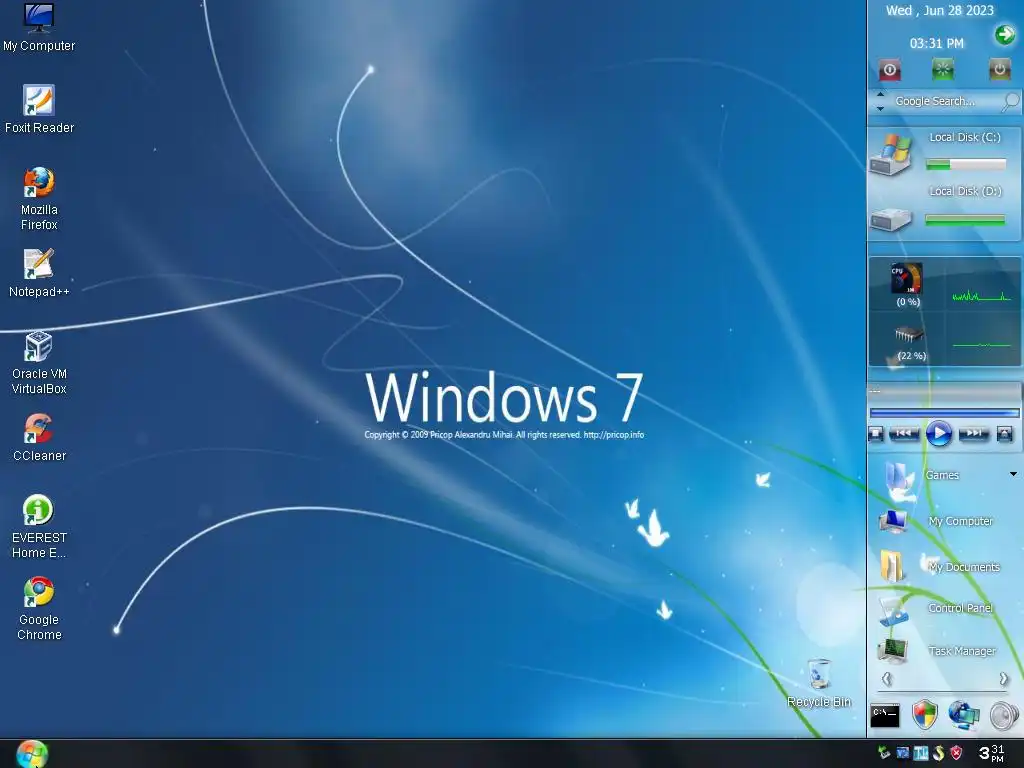The image size is (1024, 768).
Task: Click the Local Disk (C:) usage bar
Action: click(966, 165)
